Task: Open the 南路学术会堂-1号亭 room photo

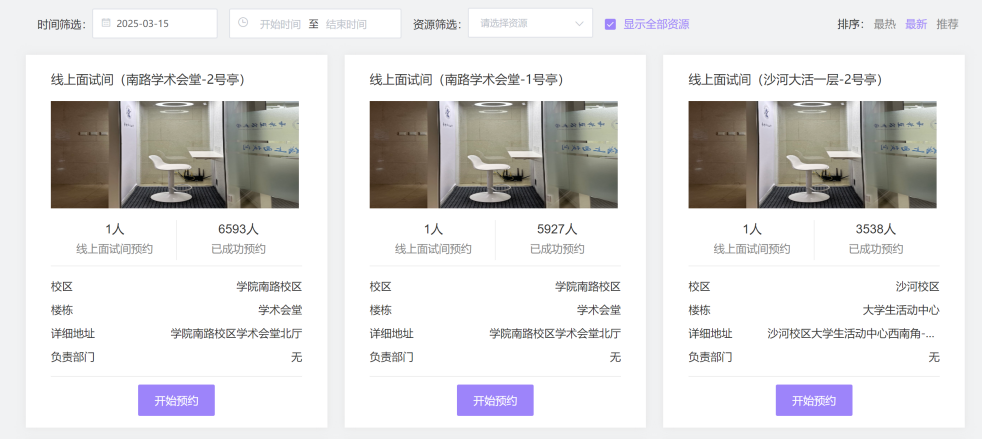Action: pyautogui.click(x=494, y=154)
